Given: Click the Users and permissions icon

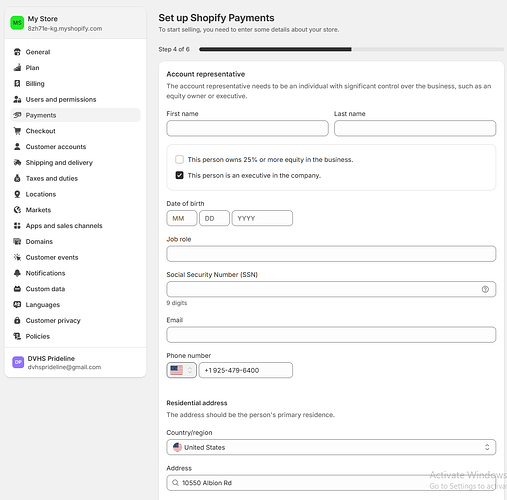Looking at the screenshot, I should [x=17, y=99].
